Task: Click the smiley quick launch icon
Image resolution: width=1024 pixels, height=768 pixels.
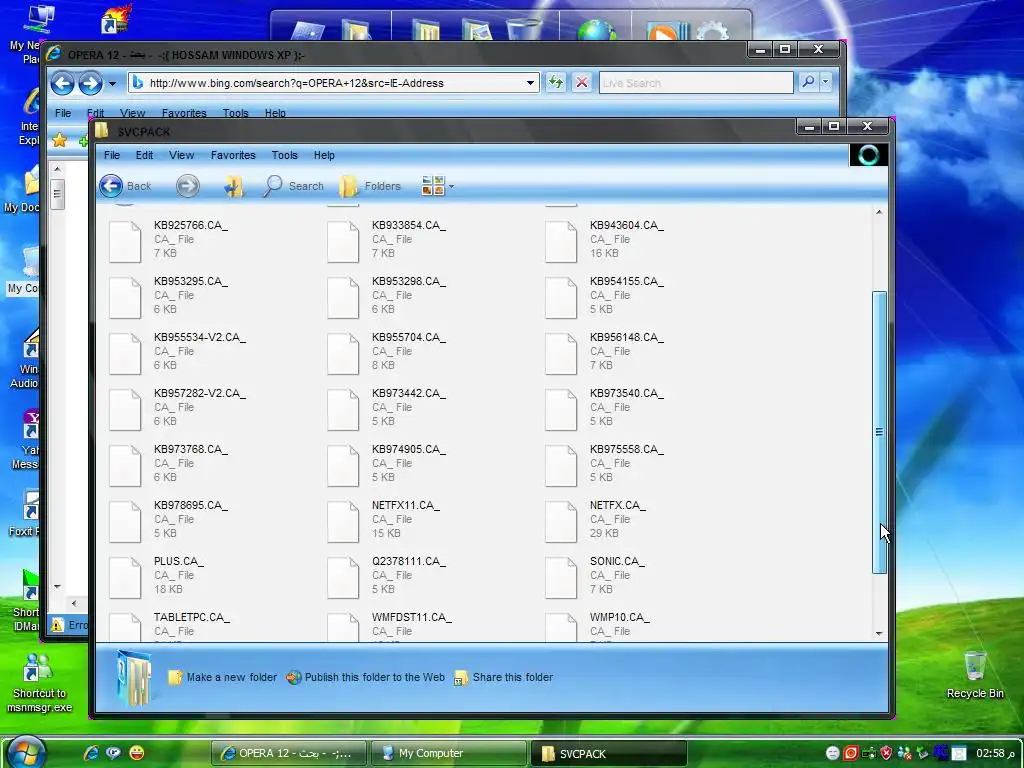Action: [x=136, y=752]
